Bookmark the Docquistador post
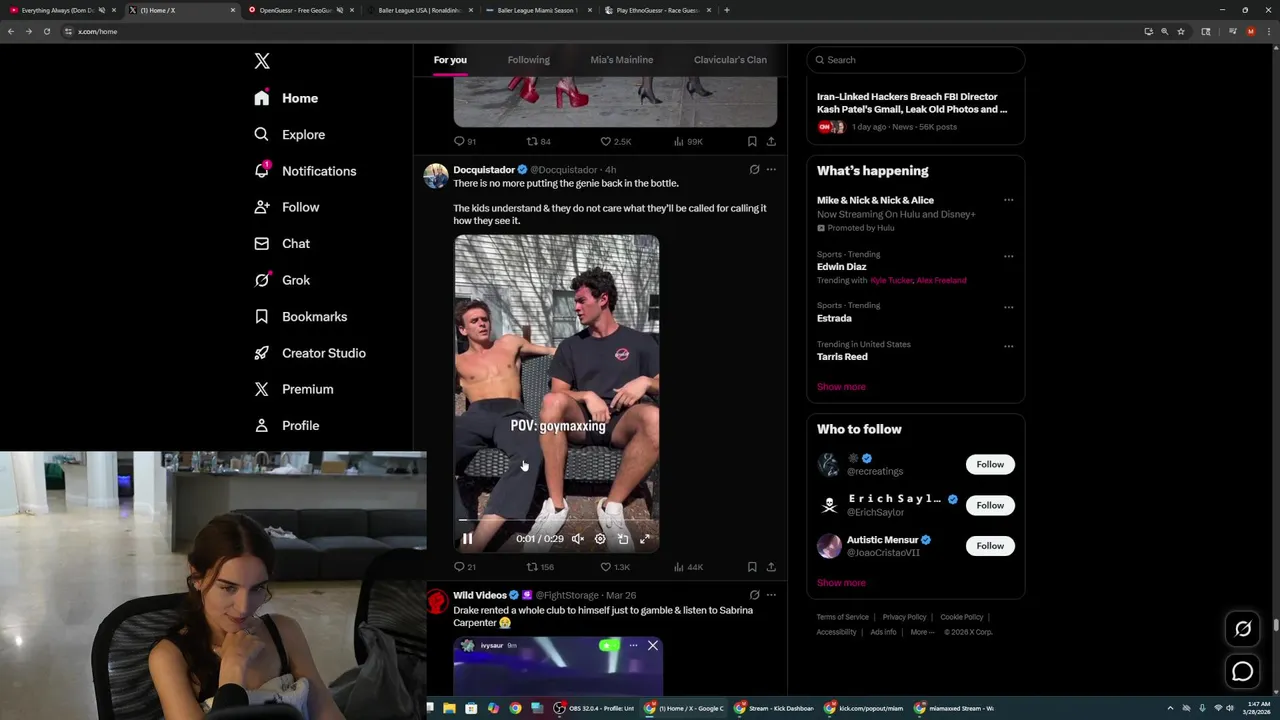The height and width of the screenshot is (720, 1280). (x=752, y=567)
